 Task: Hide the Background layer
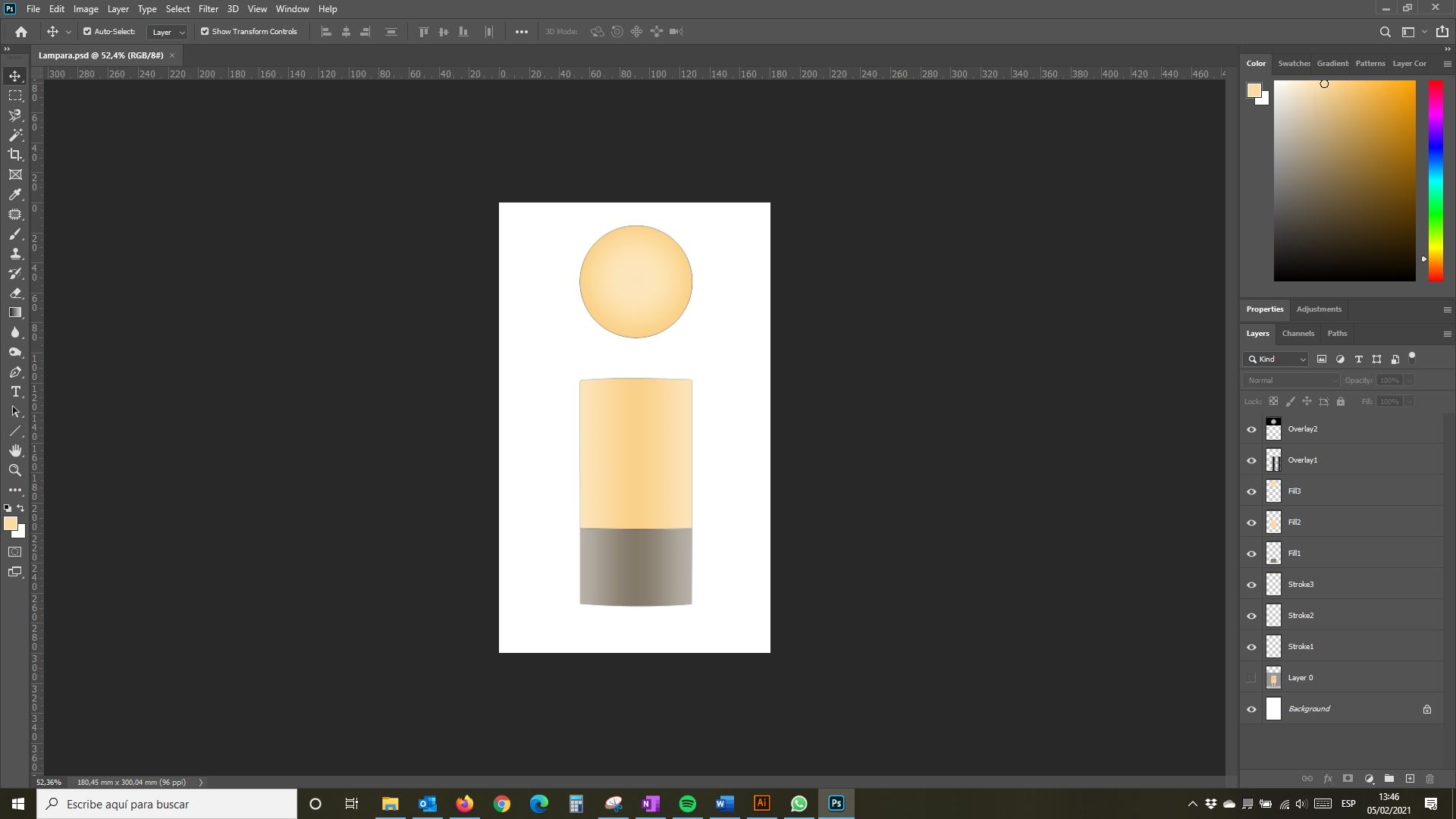1252,708
